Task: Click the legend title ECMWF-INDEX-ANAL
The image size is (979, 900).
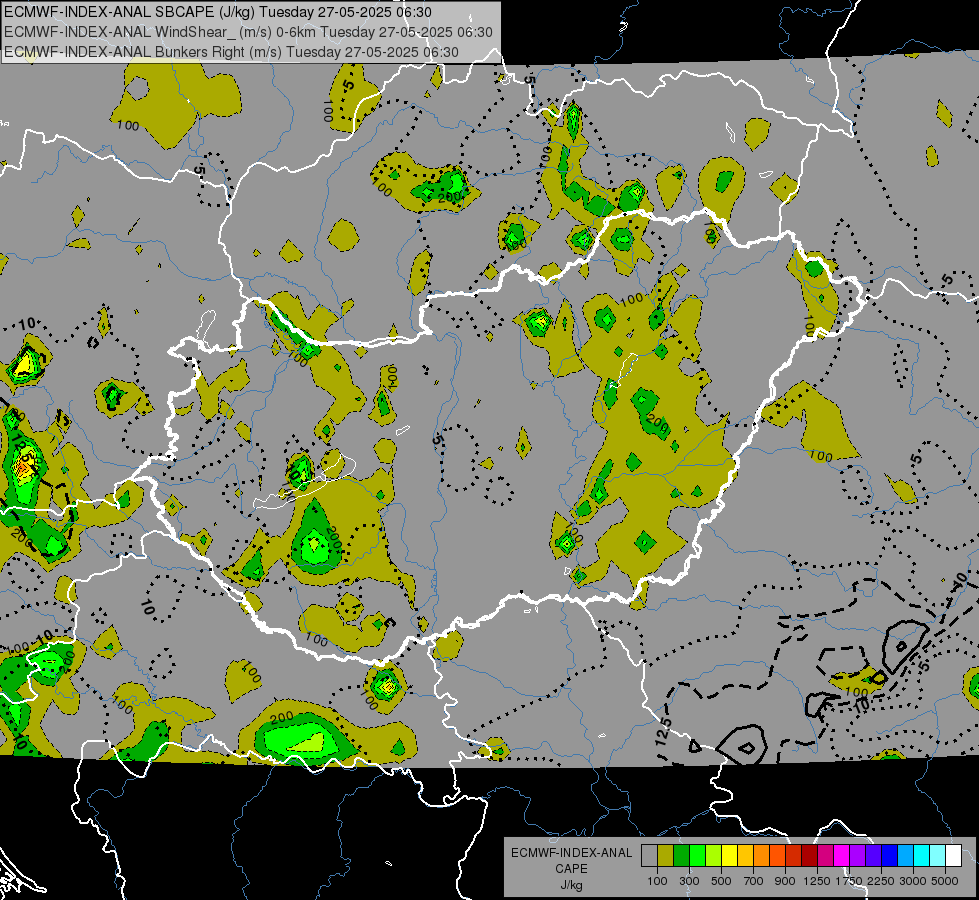Action: tap(571, 853)
